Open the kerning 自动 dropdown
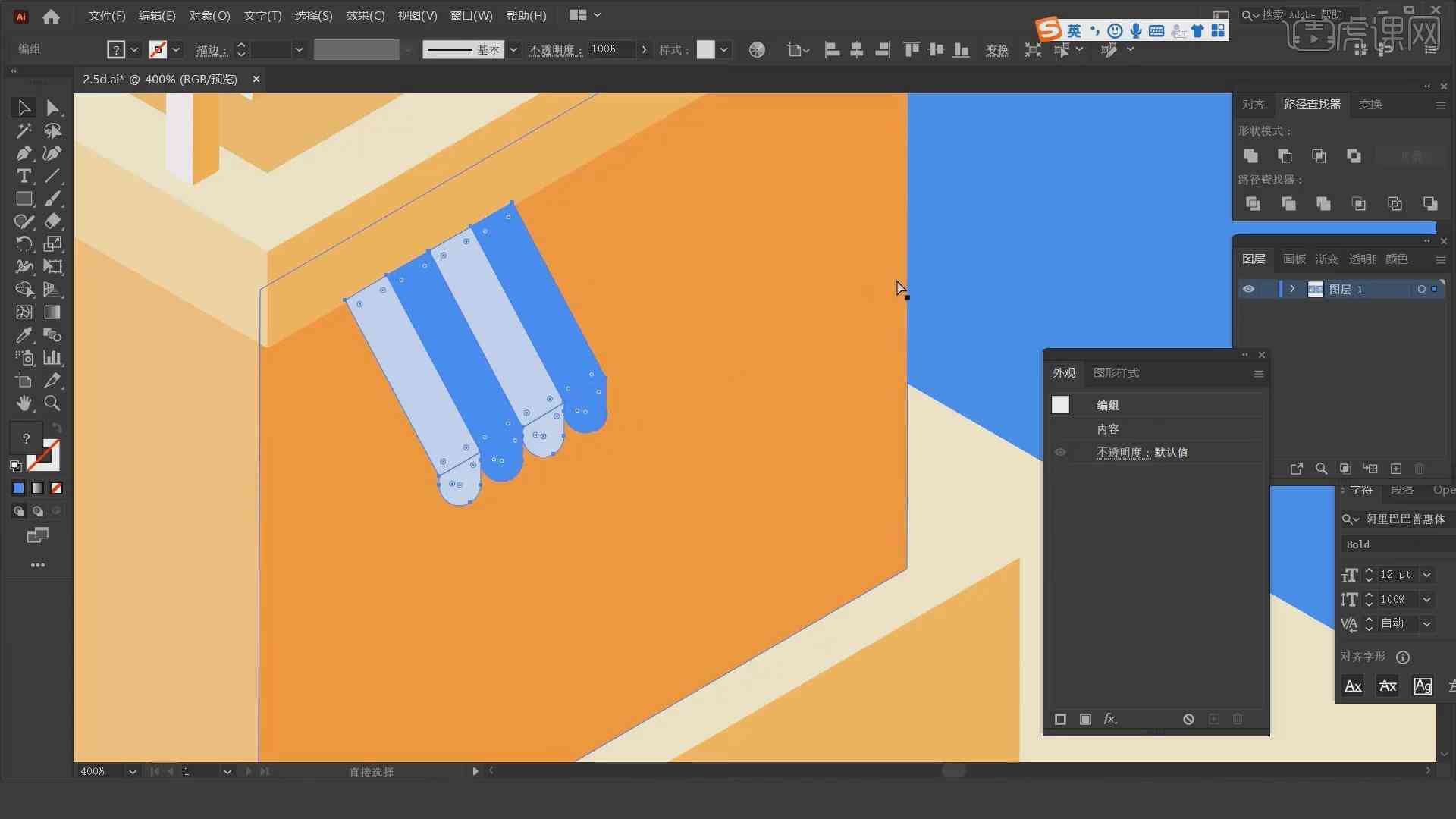Image resolution: width=1456 pixels, height=819 pixels. click(x=1426, y=623)
